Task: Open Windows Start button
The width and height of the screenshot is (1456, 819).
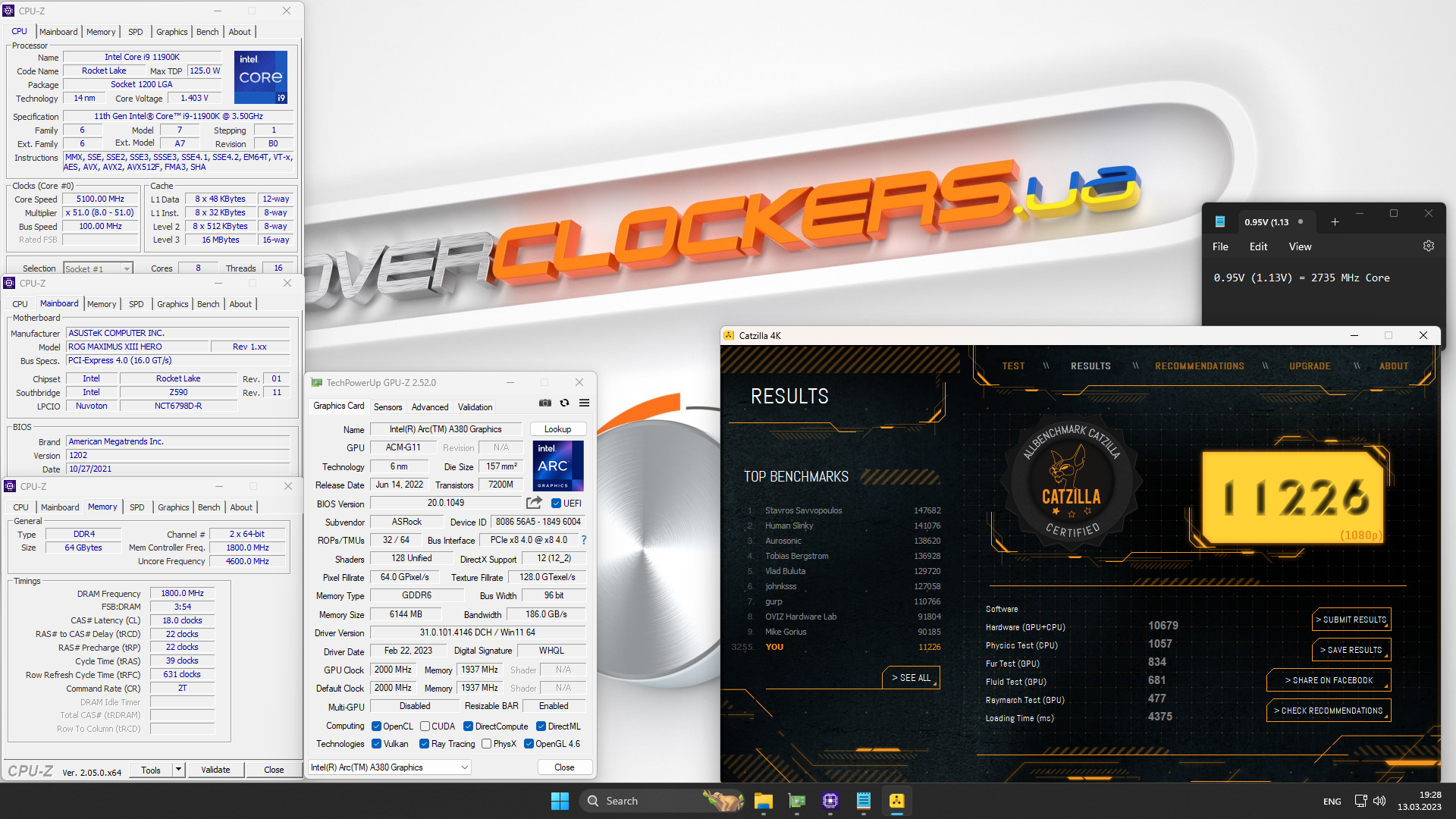Action: [560, 801]
